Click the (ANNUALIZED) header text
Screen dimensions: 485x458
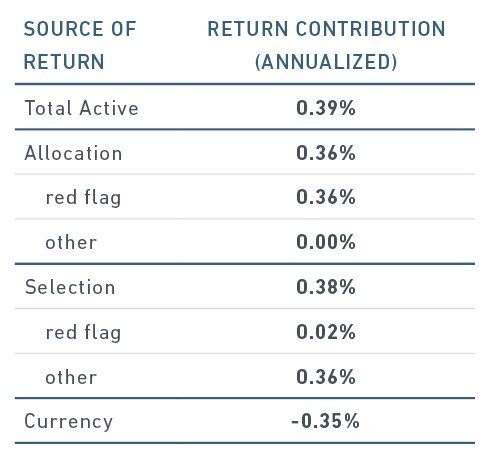[326, 62]
